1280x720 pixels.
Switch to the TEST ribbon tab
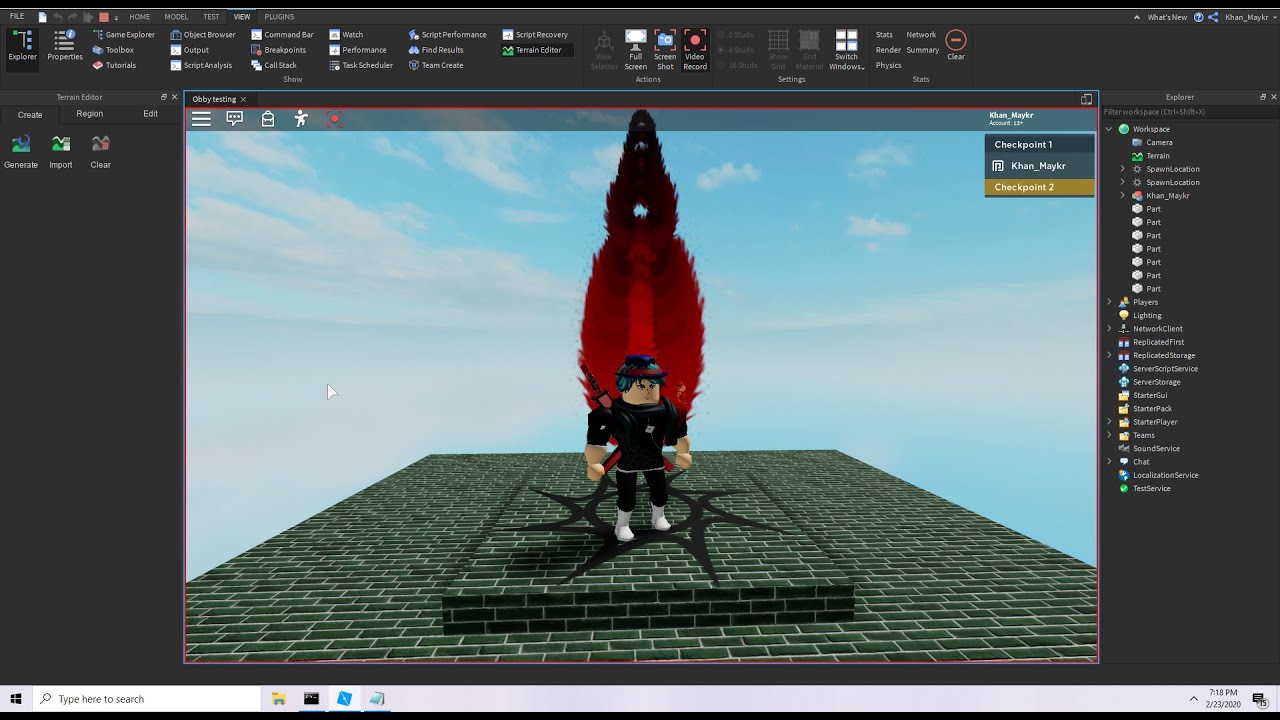211,17
